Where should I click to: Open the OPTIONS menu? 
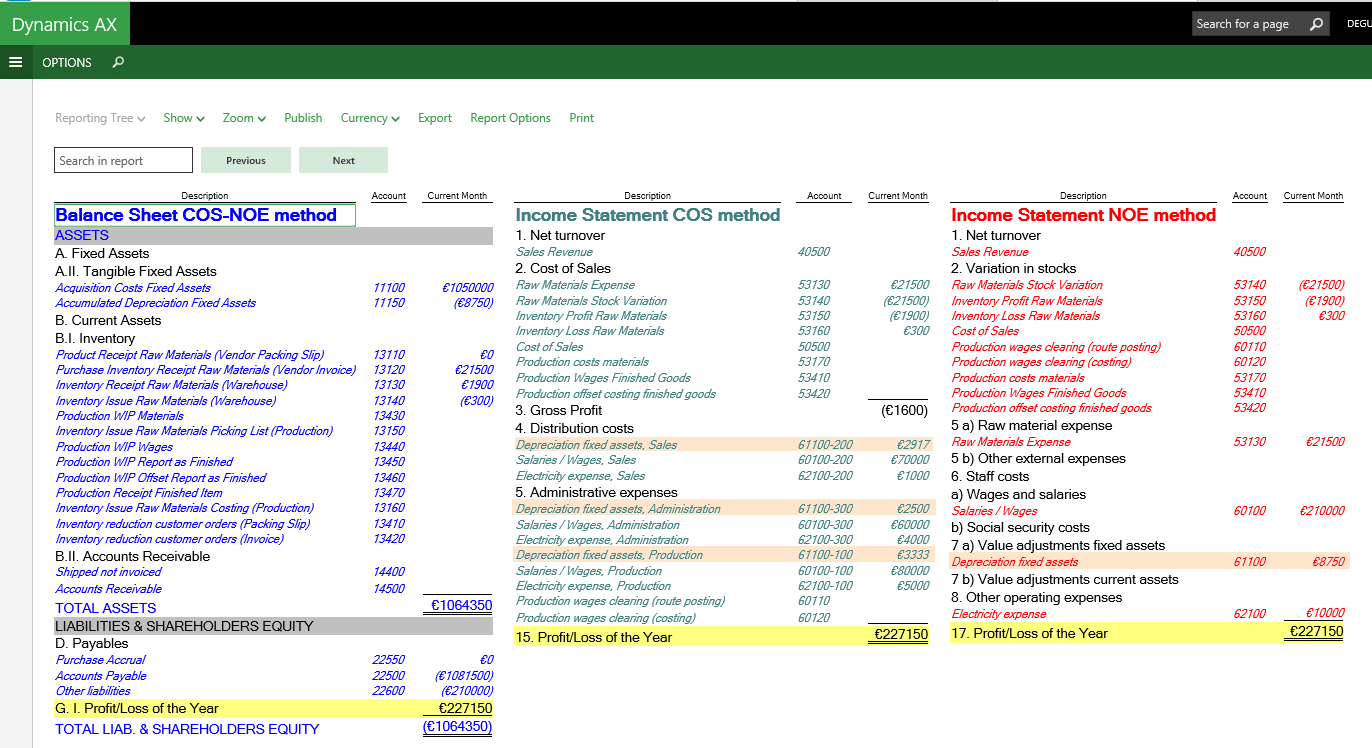(66, 62)
